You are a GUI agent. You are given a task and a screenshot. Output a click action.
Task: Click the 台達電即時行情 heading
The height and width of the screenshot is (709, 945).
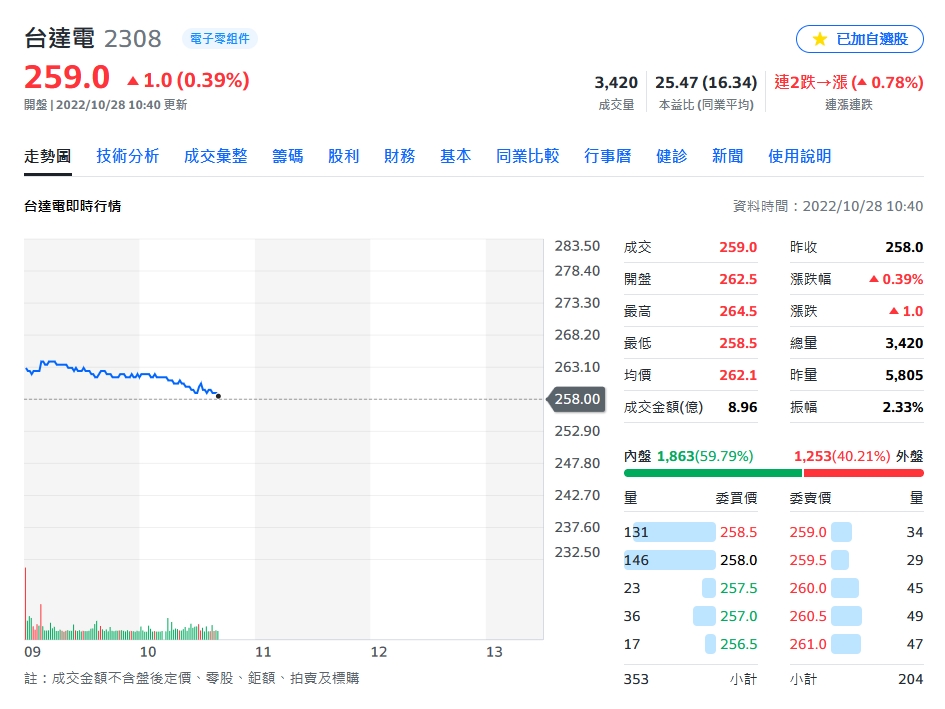[x=72, y=206]
